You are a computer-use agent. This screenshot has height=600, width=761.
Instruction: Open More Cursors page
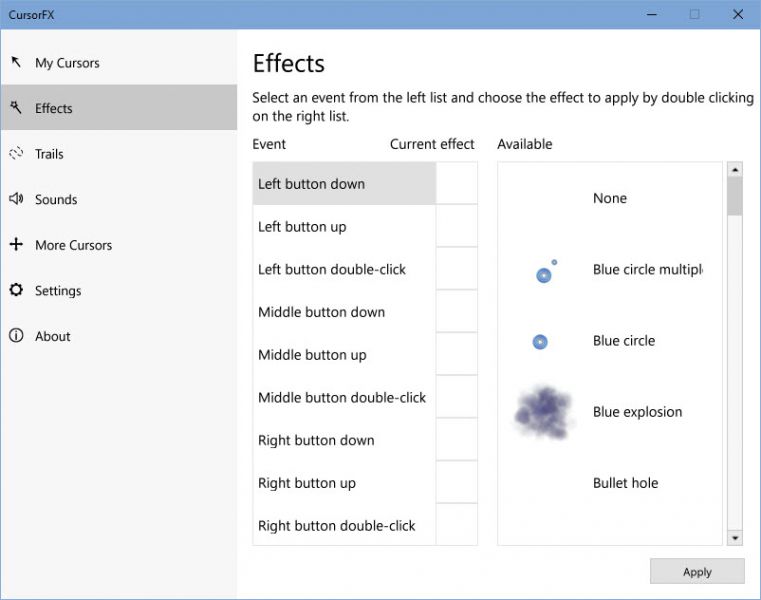pyautogui.click(x=119, y=244)
